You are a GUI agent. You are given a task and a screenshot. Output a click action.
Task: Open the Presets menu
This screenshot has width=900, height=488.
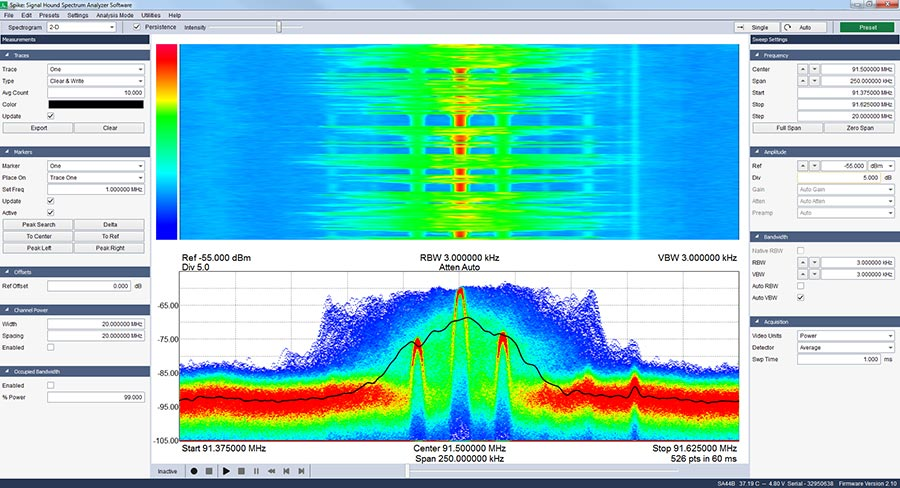pos(49,16)
